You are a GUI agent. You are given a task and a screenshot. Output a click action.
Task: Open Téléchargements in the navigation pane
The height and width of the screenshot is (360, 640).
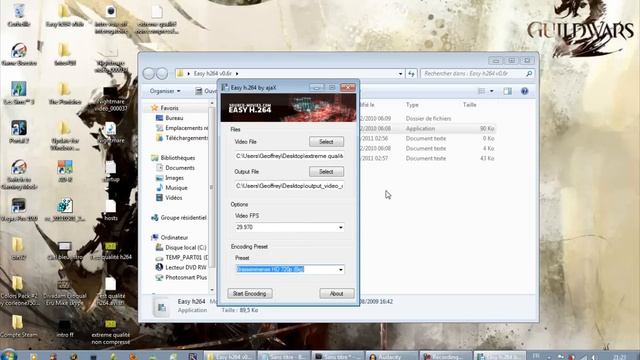182,138
